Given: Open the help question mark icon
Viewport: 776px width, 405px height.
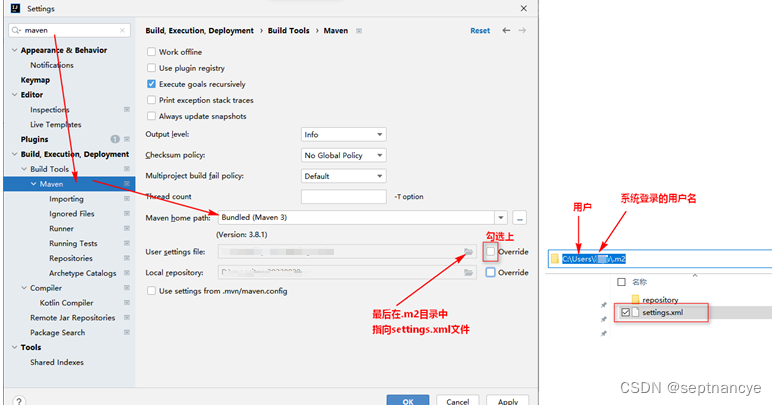Looking at the screenshot, I should tap(19, 401).
